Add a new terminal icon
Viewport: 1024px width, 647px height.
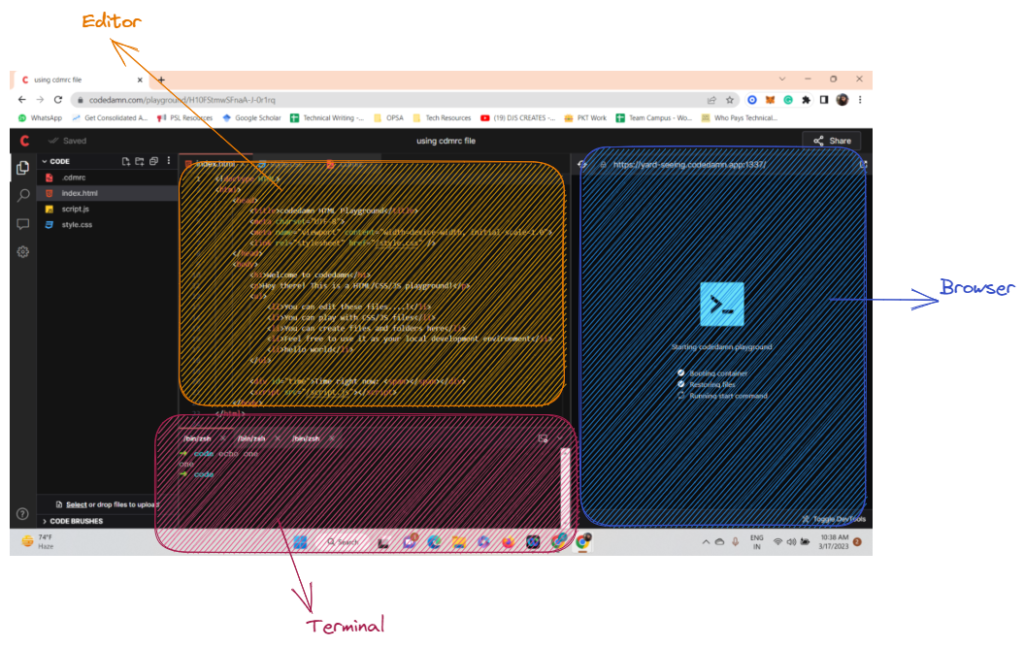543,439
